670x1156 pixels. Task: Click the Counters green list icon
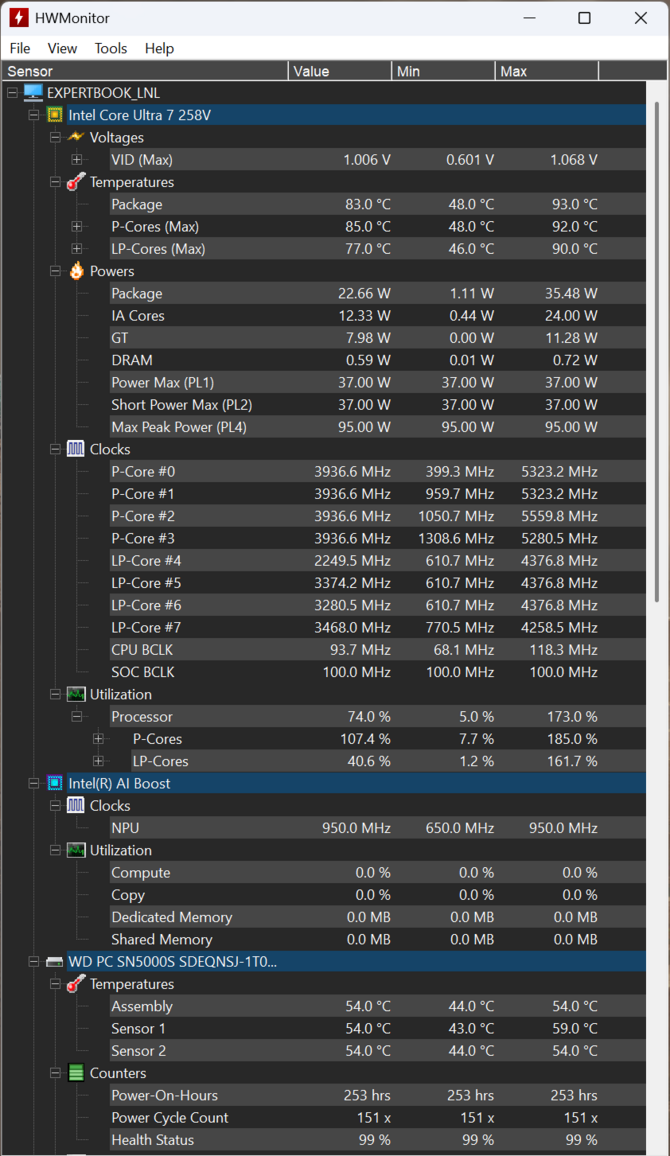[76, 1073]
